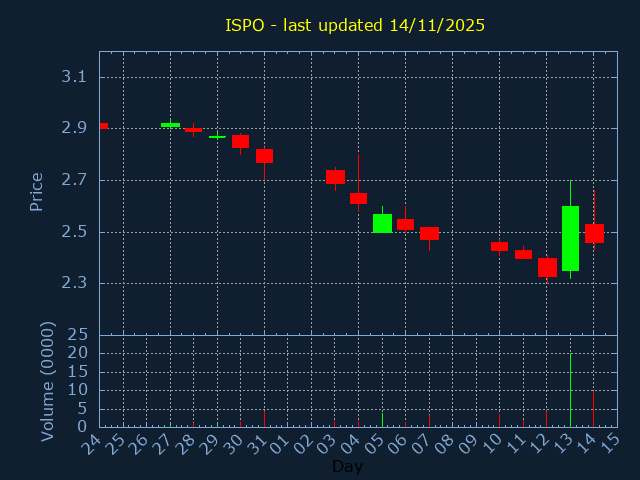This screenshot has width=640, height=480.
Task: Select the red candle on day 04
Action: click(358, 198)
